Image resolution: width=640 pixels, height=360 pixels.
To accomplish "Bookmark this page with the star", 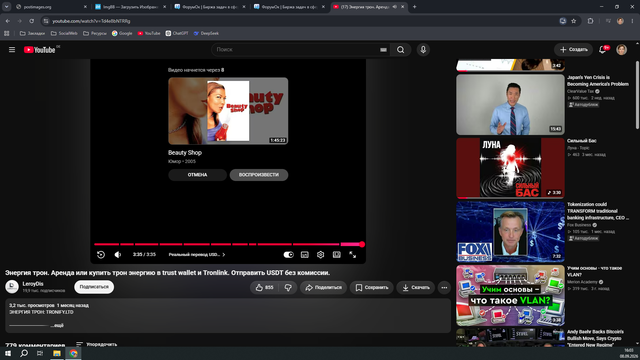I will (x=573, y=21).
